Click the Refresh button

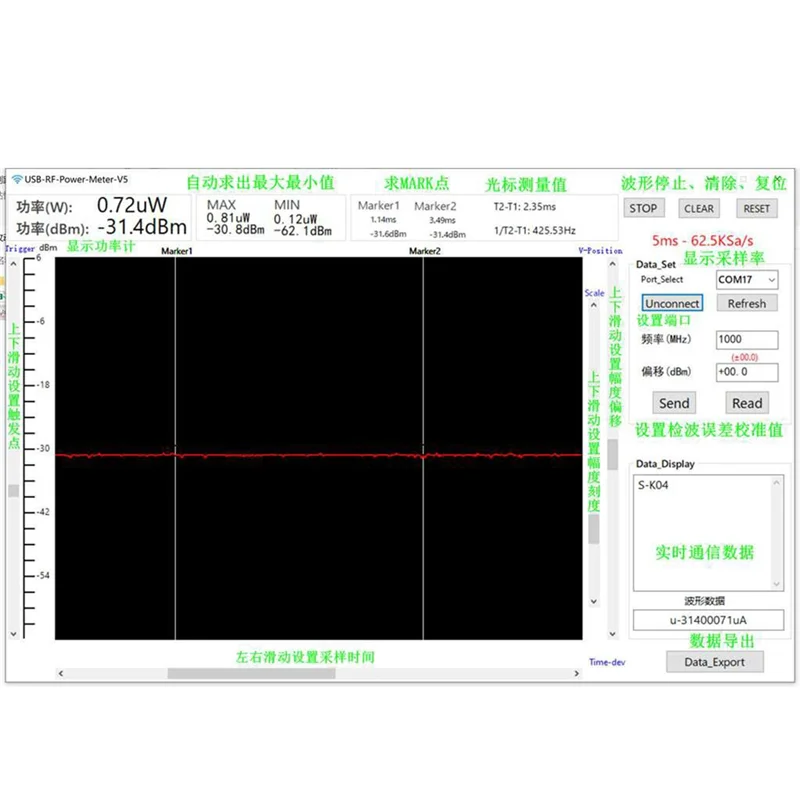(x=747, y=303)
